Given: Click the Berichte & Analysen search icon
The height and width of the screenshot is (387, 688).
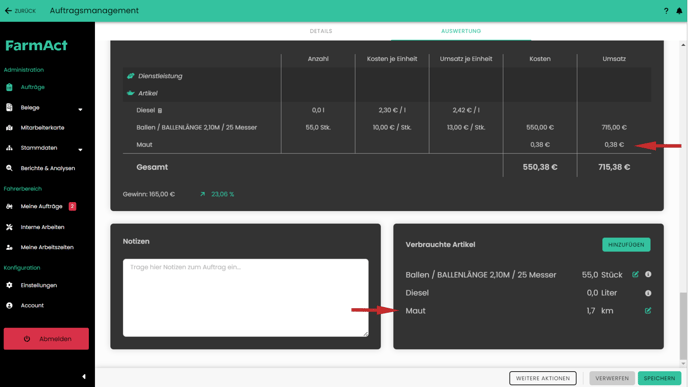Looking at the screenshot, I should tap(9, 168).
